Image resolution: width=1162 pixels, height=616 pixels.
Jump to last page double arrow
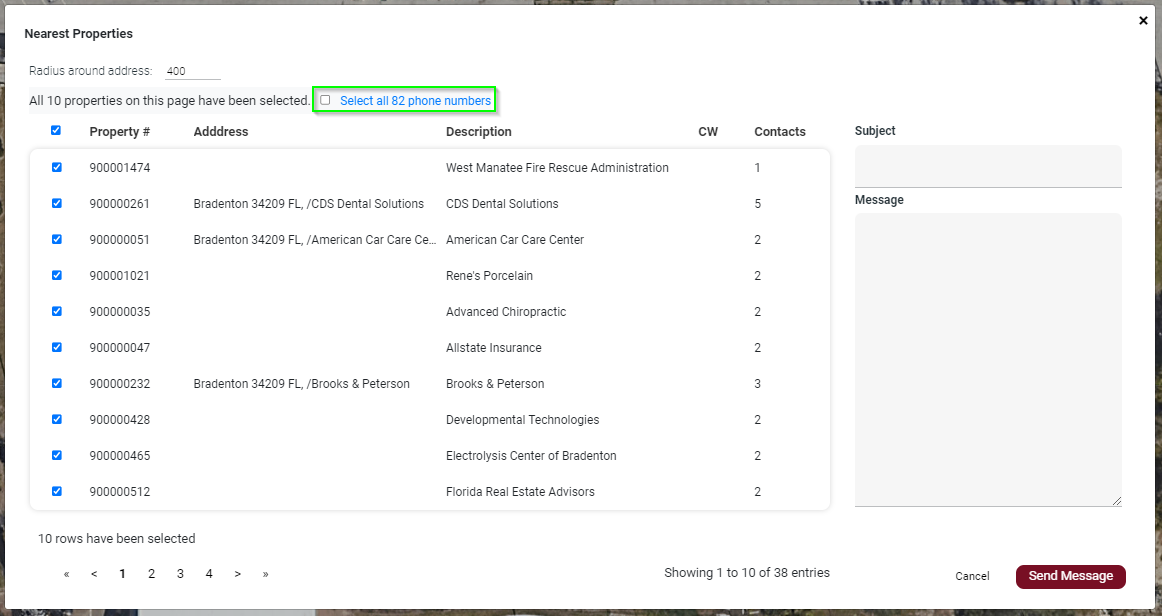click(x=266, y=574)
